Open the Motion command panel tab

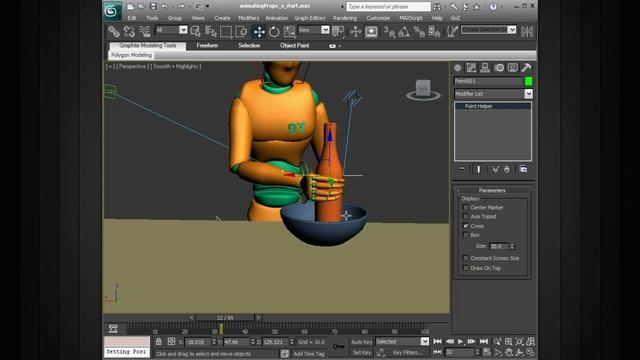tap(499, 68)
